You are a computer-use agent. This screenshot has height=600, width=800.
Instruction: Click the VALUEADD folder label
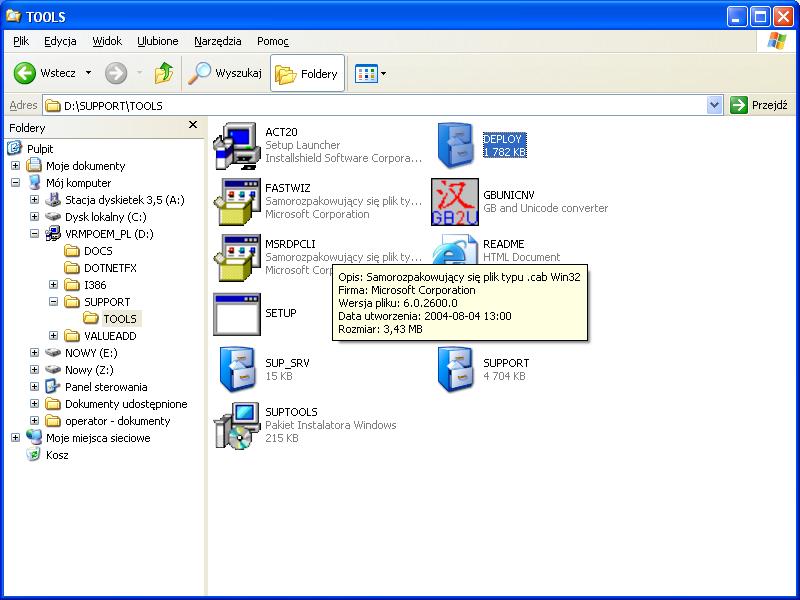(110, 336)
